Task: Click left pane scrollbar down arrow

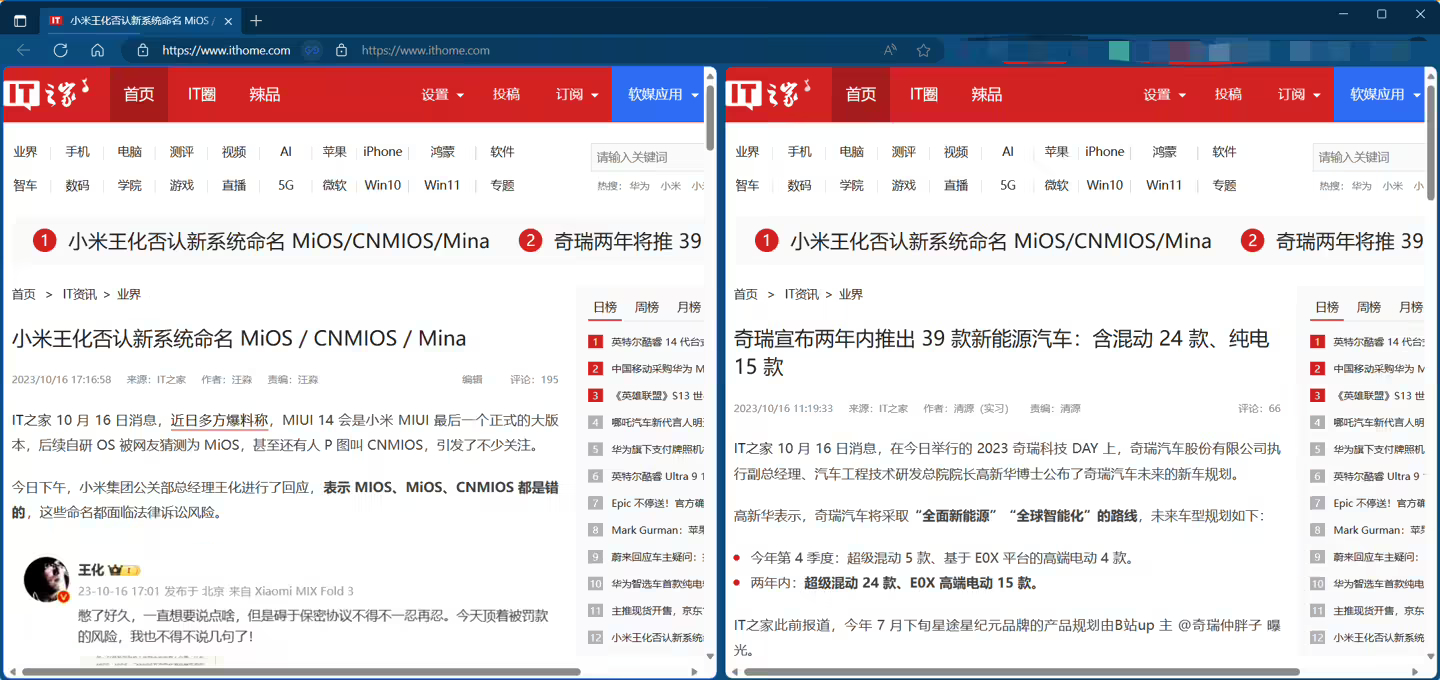Action: pos(710,657)
